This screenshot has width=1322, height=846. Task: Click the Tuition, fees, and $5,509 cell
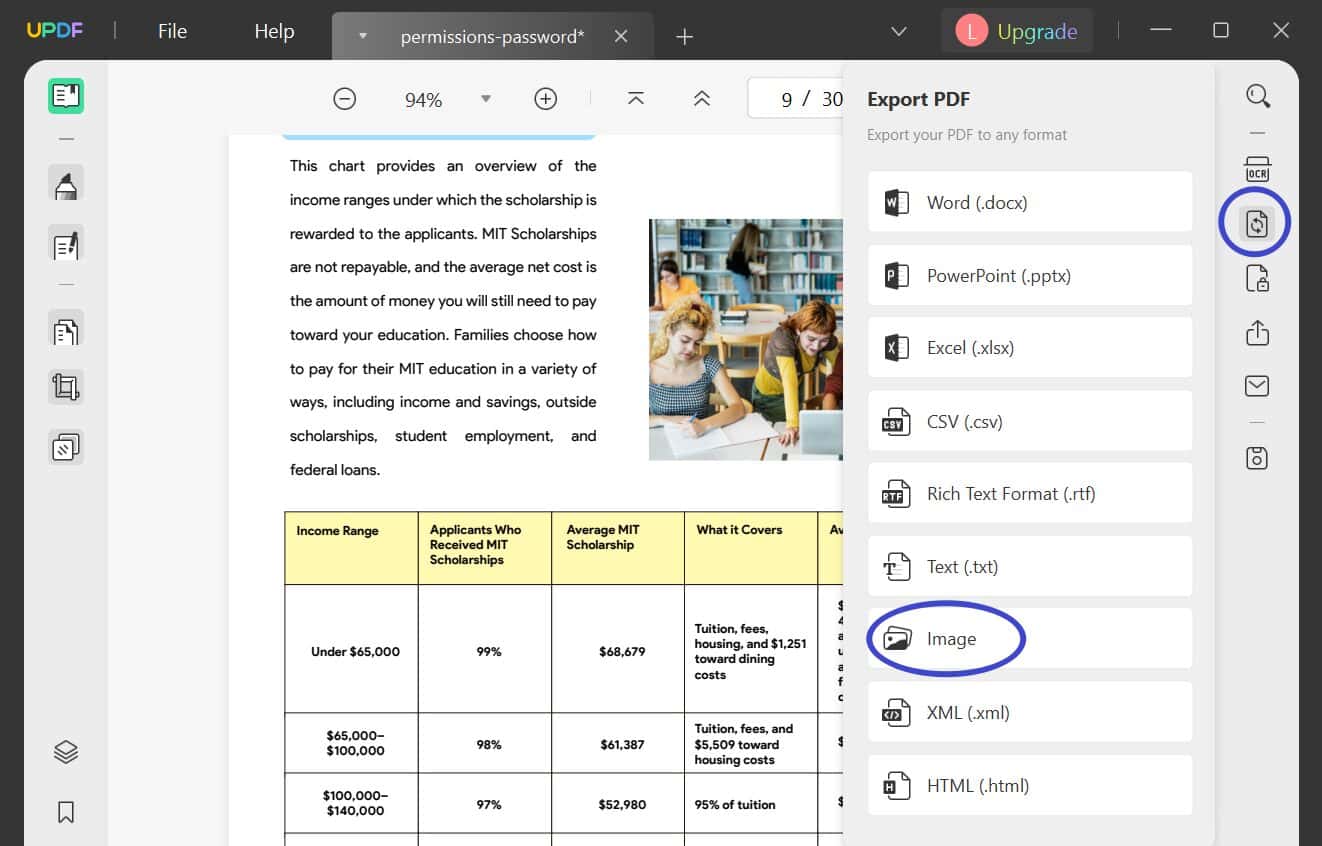(x=751, y=743)
